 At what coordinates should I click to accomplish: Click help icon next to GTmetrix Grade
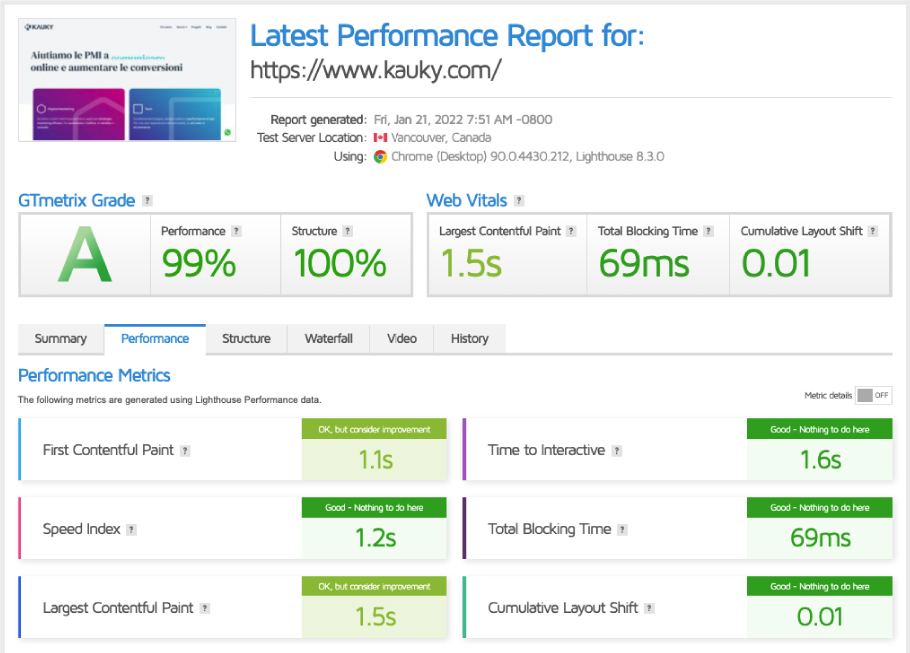pos(147,201)
